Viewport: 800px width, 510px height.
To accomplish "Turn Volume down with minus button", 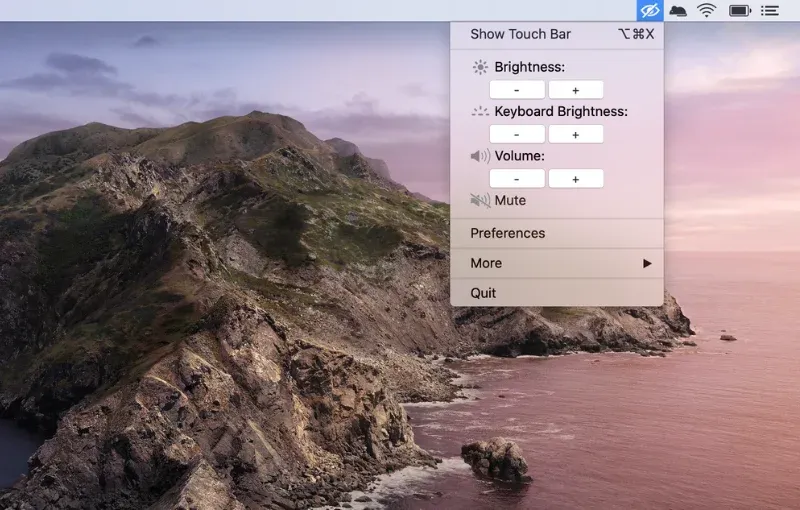I will (517, 179).
